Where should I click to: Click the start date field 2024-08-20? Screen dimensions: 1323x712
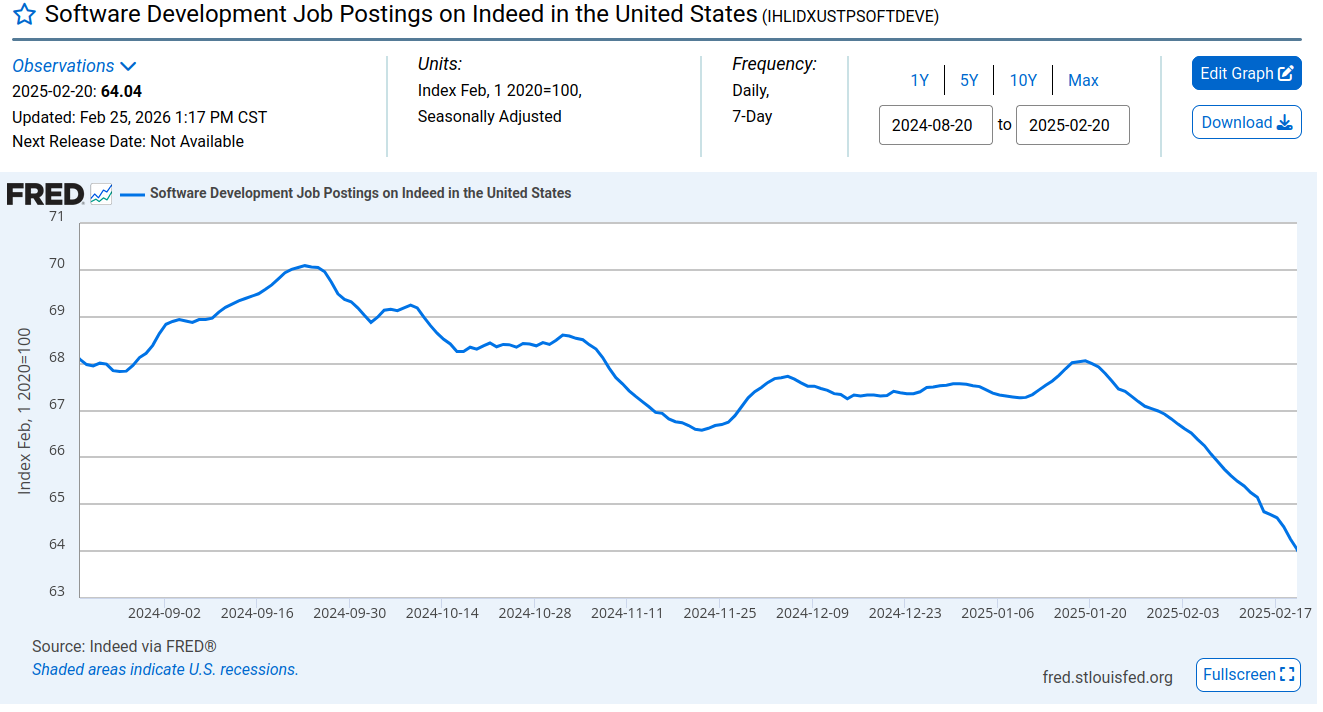click(935, 126)
